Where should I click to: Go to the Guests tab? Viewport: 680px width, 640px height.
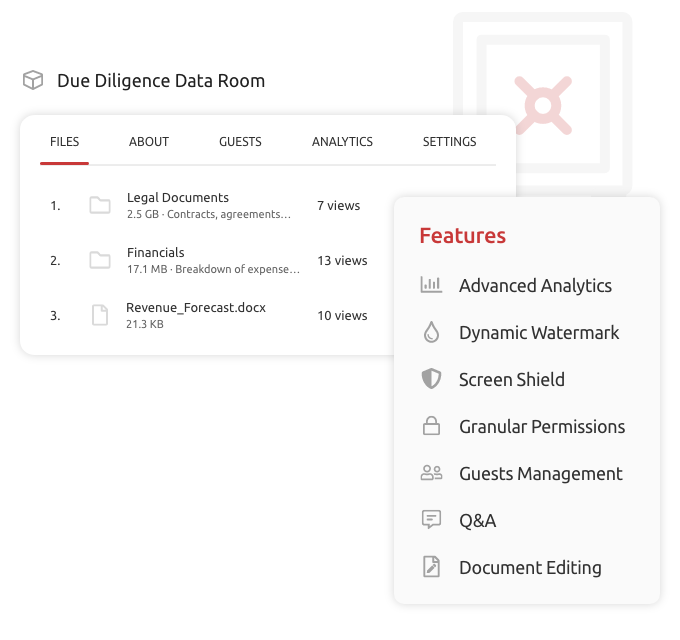click(240, 142)
